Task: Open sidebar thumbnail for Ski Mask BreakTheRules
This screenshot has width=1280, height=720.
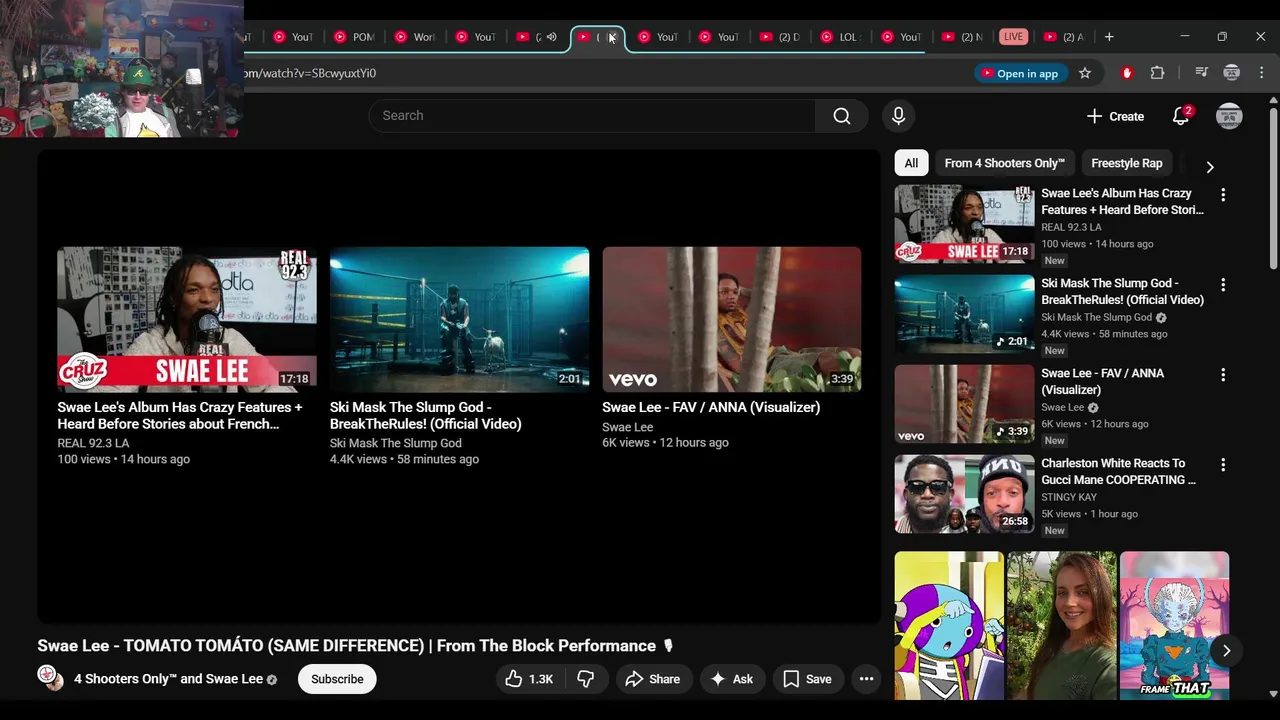Action: click(964, 314)
